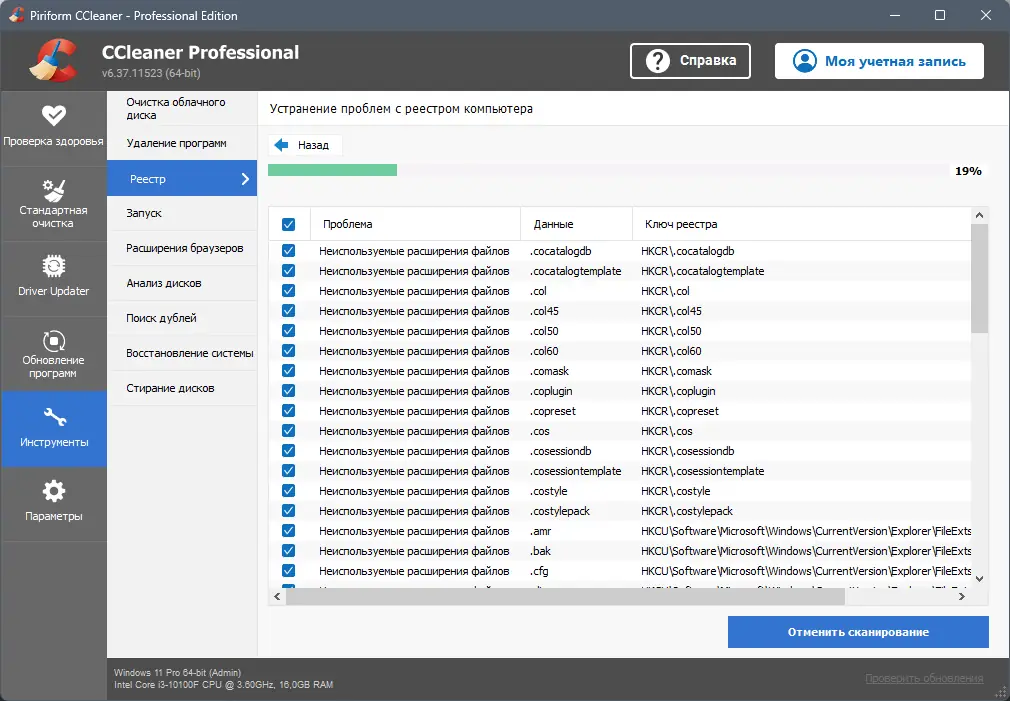Viewport: 1010px width, 701px height.
Task: Open Стандартная очистка broom icon
Action: tap(53, 191)
